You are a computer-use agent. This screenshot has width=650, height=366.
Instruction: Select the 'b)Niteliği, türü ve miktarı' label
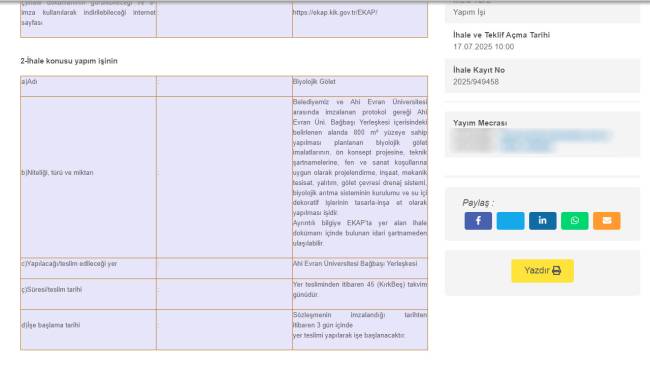(x=57, y=172)
